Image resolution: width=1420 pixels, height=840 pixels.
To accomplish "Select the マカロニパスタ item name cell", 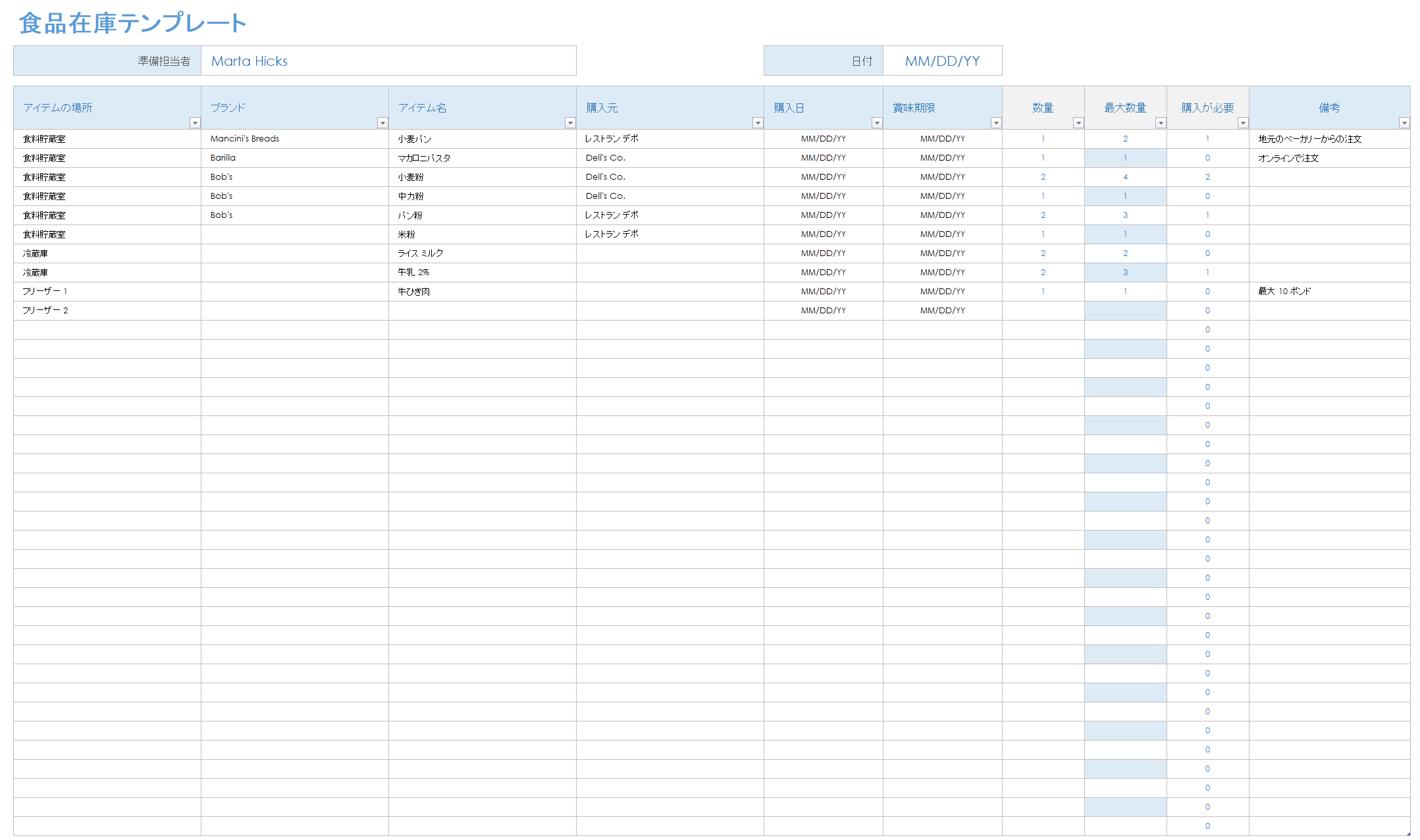I will pos(483,158).
